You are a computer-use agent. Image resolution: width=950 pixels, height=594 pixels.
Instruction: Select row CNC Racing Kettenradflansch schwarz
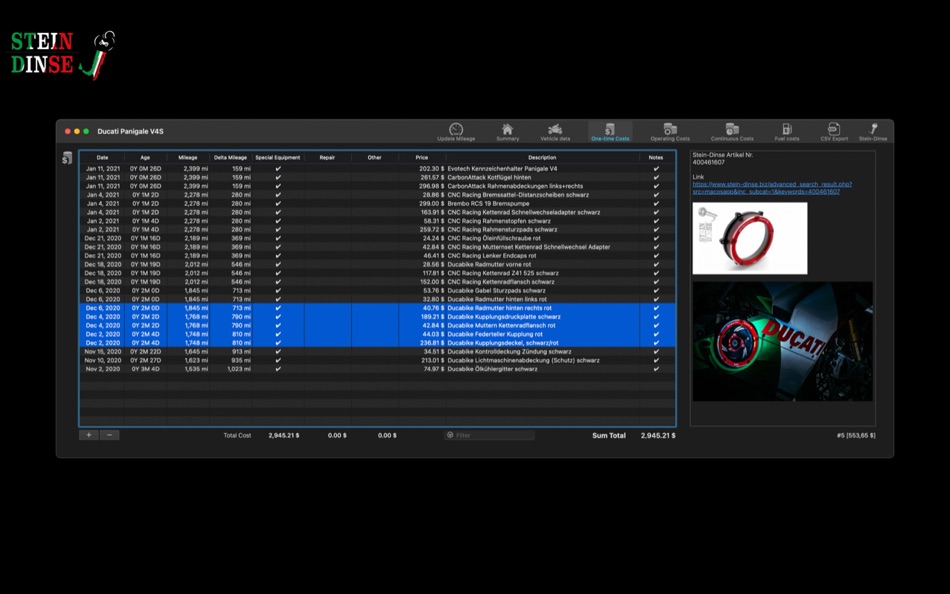click(377, 282)
